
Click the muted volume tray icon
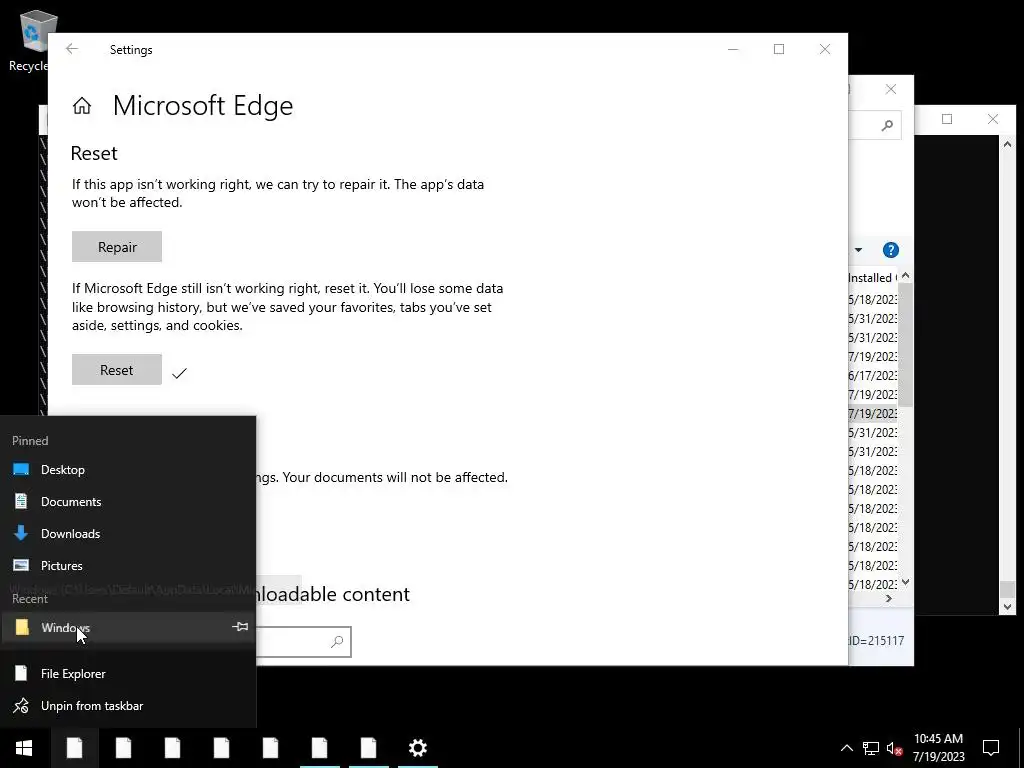point(895,748)
